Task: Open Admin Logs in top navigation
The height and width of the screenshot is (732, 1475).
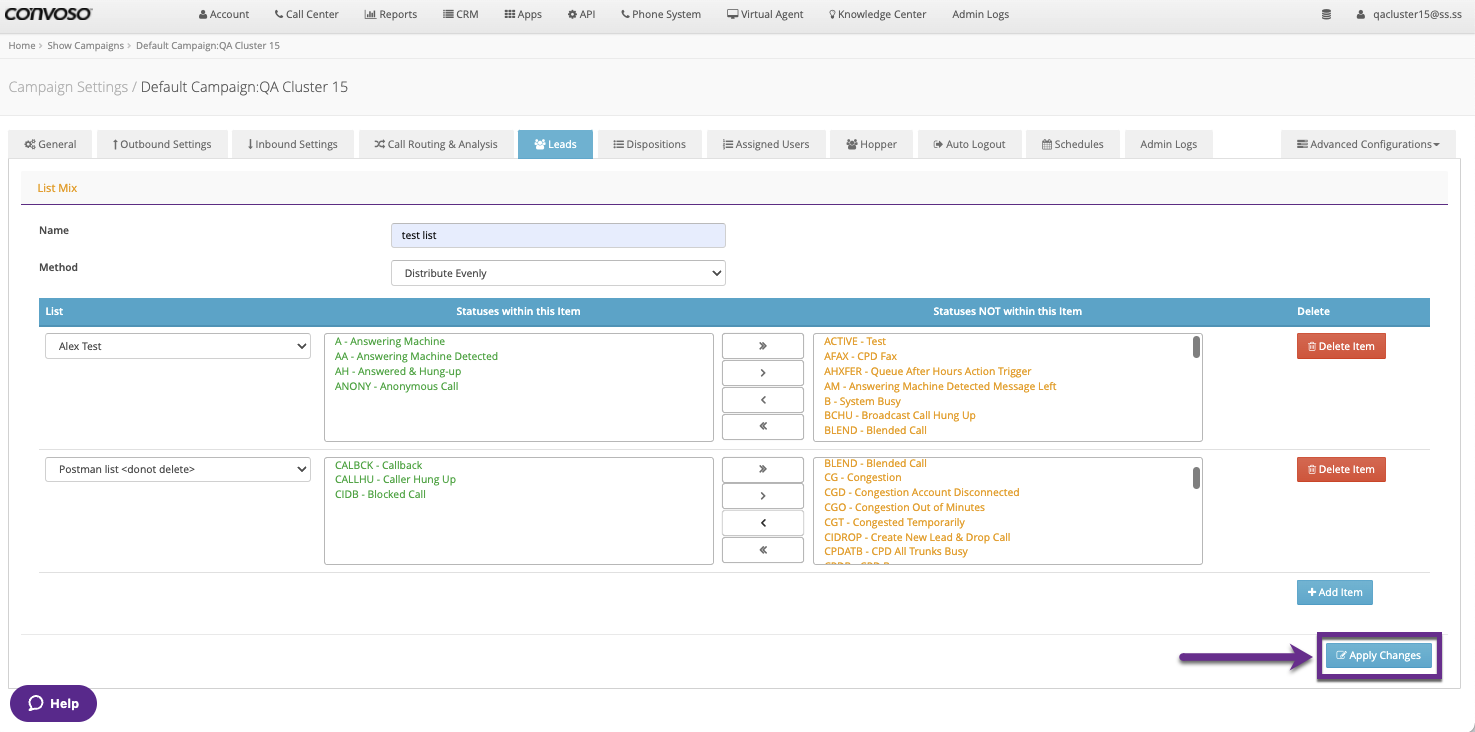Action: tap(980, 15)
